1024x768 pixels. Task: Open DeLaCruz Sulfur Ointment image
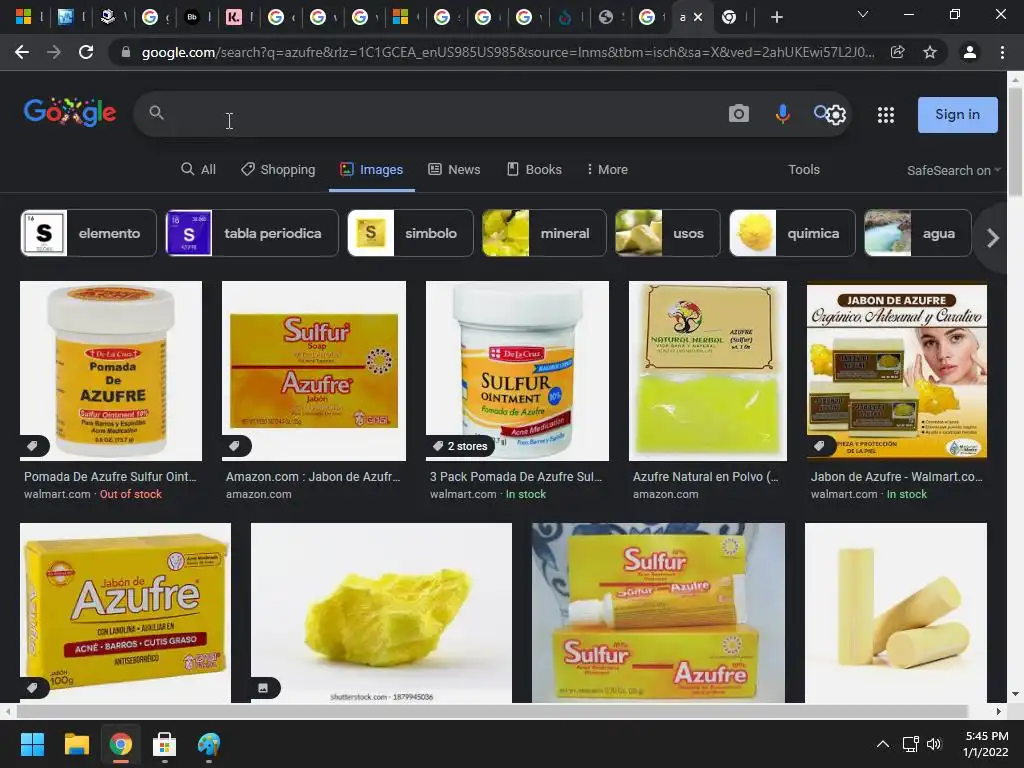point(517,371)
